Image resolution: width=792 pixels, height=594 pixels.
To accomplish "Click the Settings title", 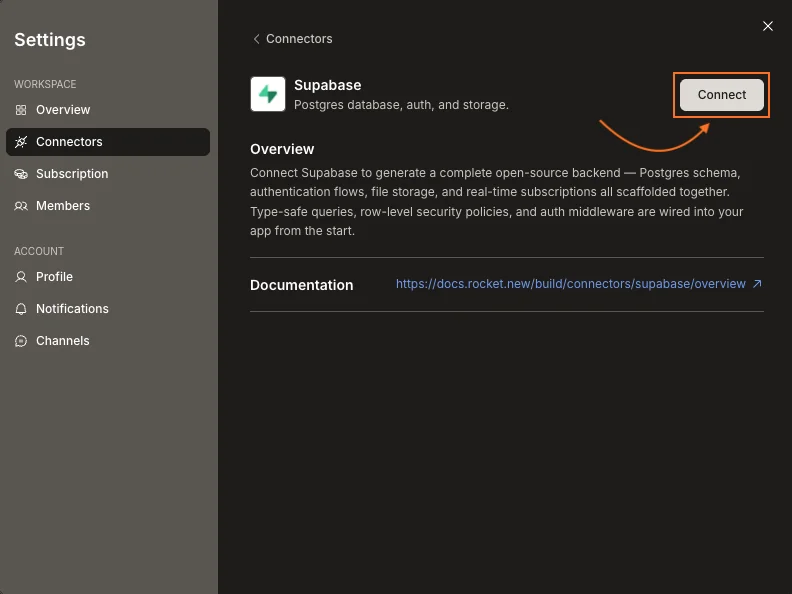I will click(50, 40).
